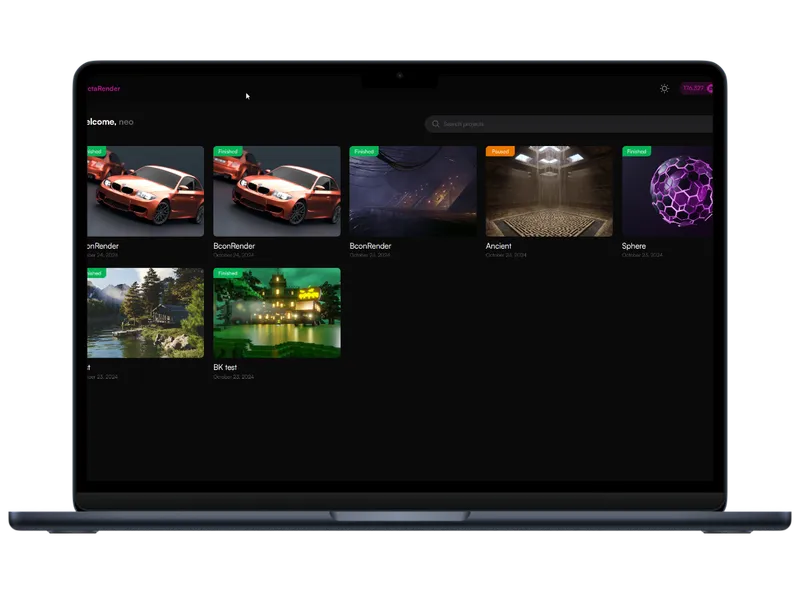Select the BconRender title under the dark corridor
This screenshot has width=800, height=600.
370,246
